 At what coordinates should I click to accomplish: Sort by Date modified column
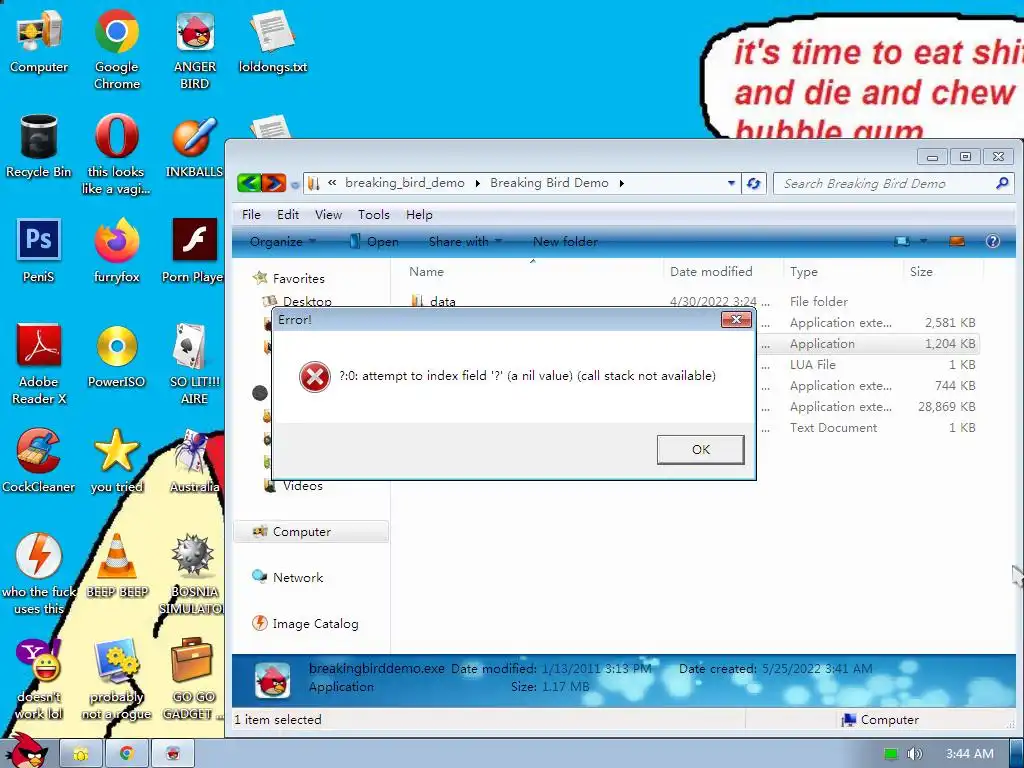coord(723,272)
